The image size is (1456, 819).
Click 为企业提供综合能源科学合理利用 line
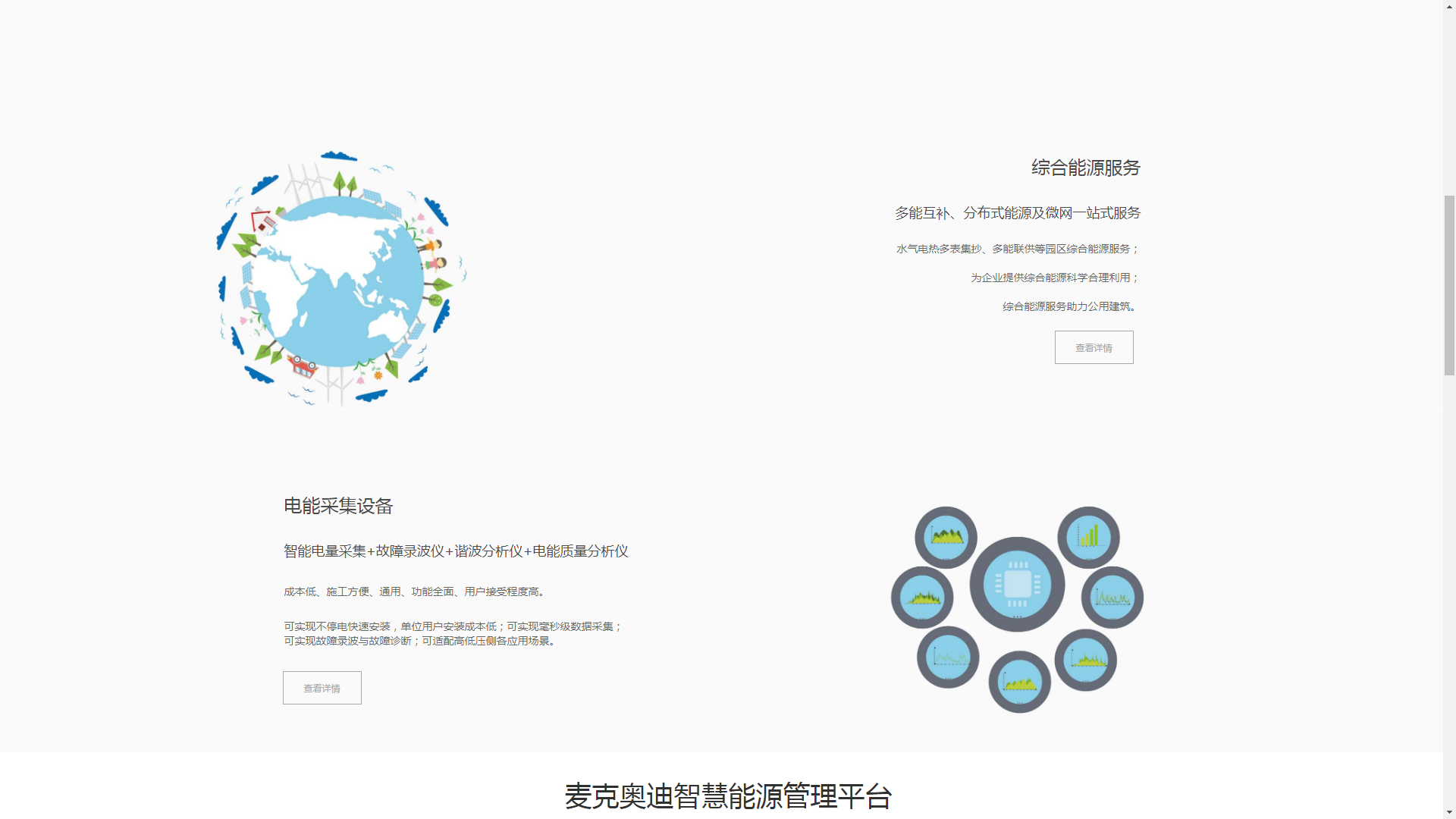pos(1055,278)
